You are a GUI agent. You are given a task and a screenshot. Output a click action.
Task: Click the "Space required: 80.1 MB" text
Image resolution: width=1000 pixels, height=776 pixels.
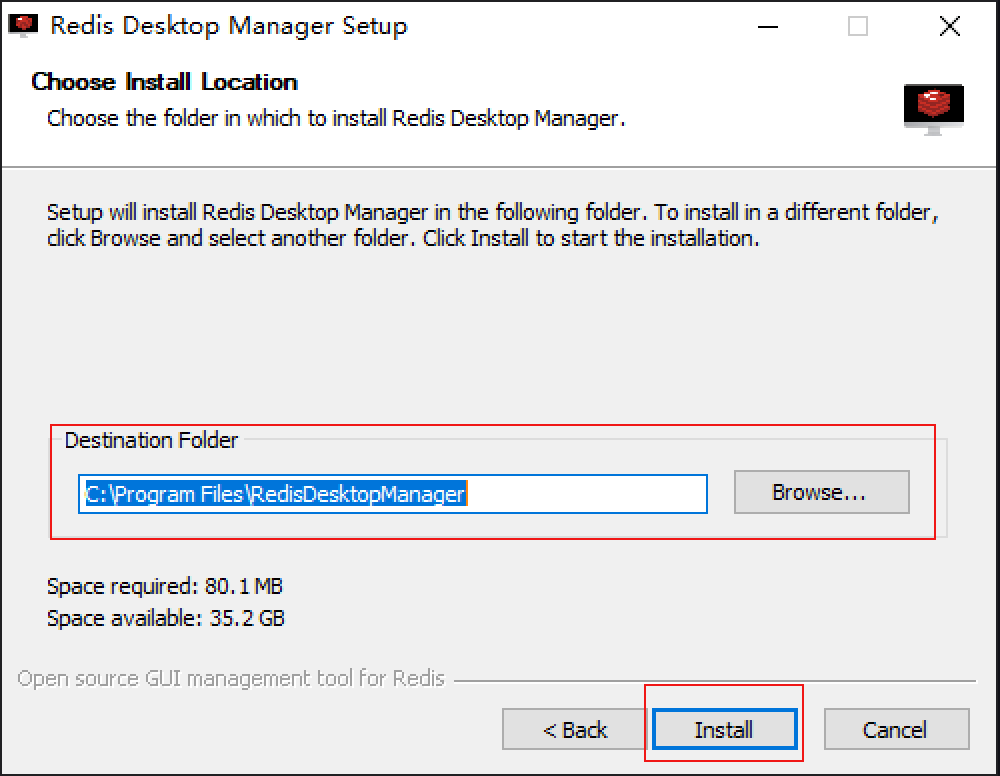pos(165,586)
